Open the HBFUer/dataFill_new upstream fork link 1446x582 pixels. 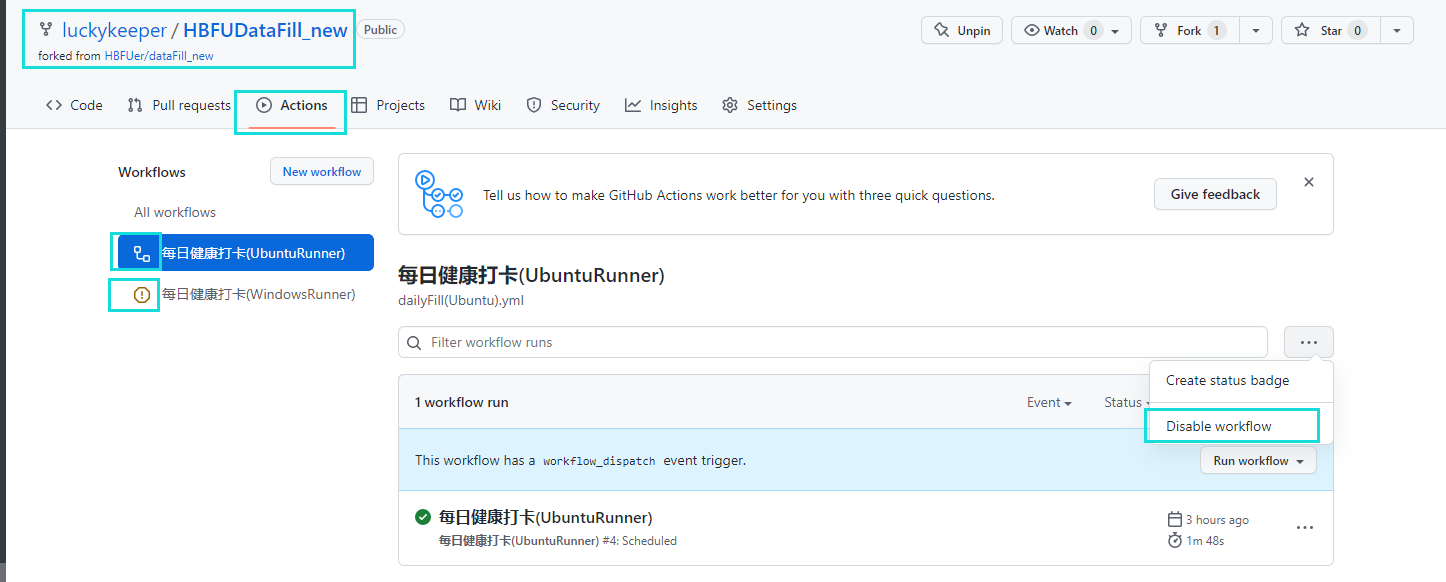pyautogui.click(x=159, y=56)
